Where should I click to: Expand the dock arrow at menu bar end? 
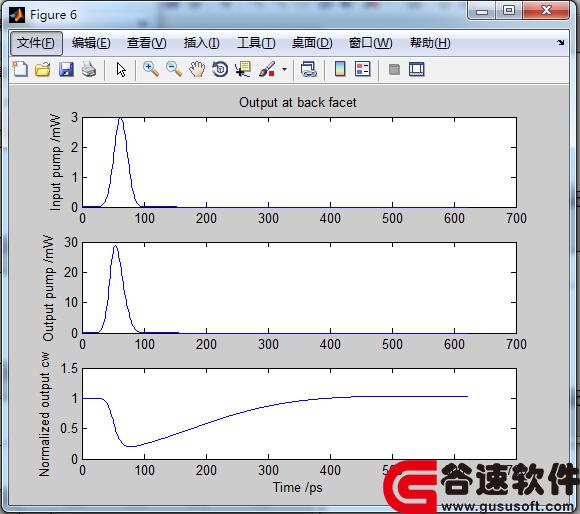pyautogui.click(x=561, y=43)
